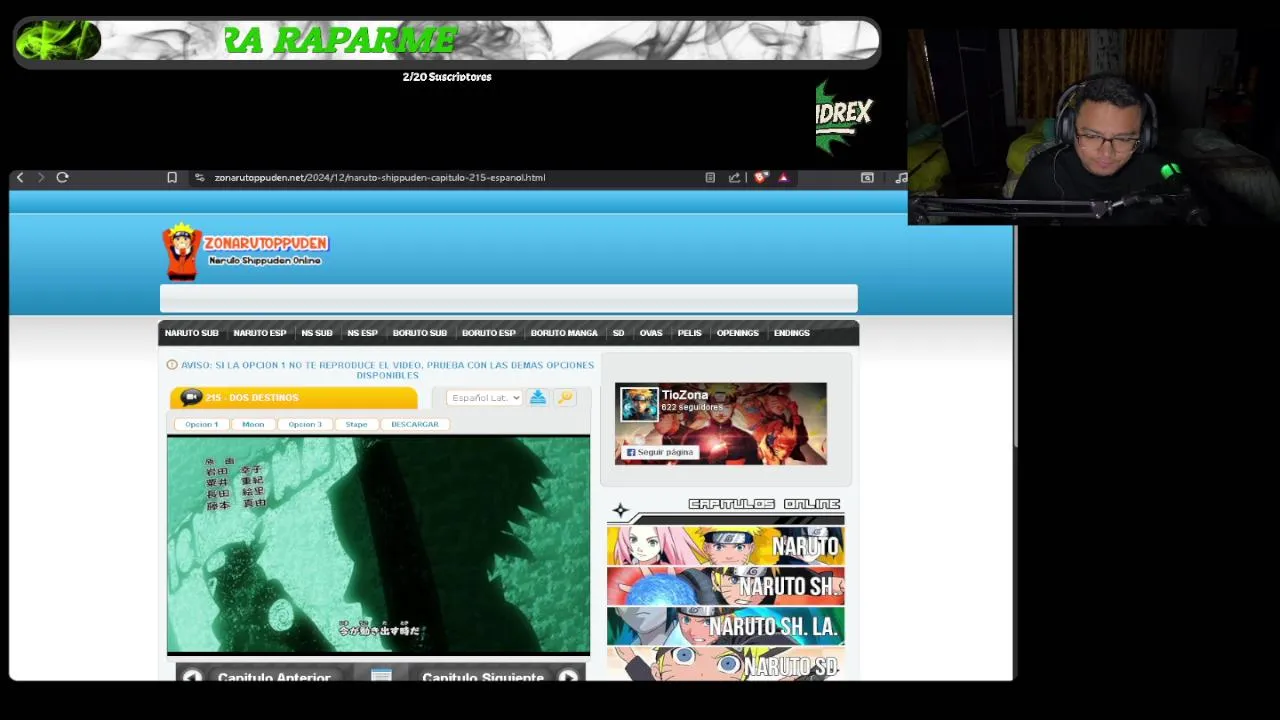Select NS ESP in the navigation bar
Viewport: 1280px width, 720px height.
tap(362, 333)
